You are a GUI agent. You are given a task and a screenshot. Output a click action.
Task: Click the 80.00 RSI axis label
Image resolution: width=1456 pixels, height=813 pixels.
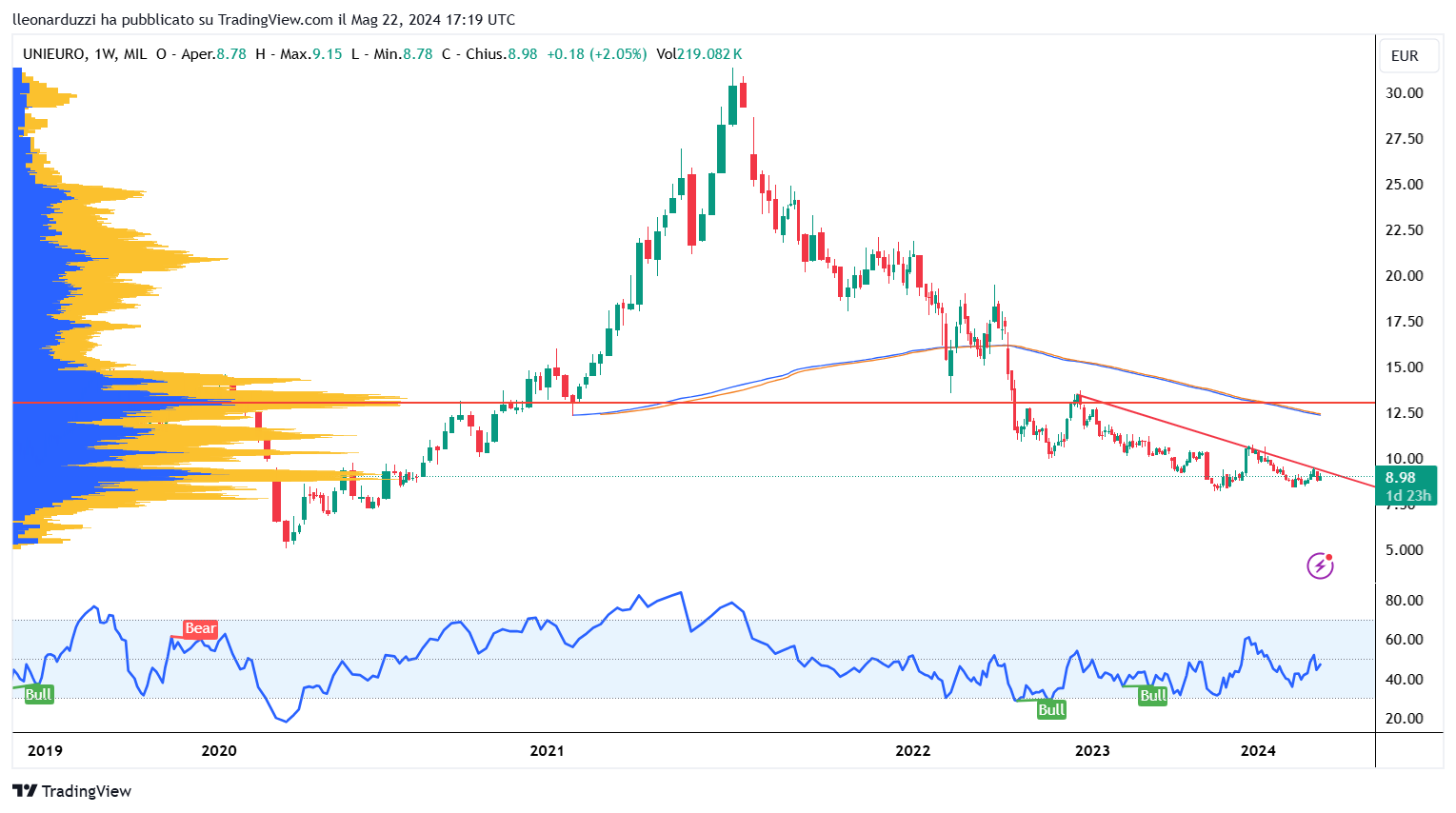click(1405, 601)
